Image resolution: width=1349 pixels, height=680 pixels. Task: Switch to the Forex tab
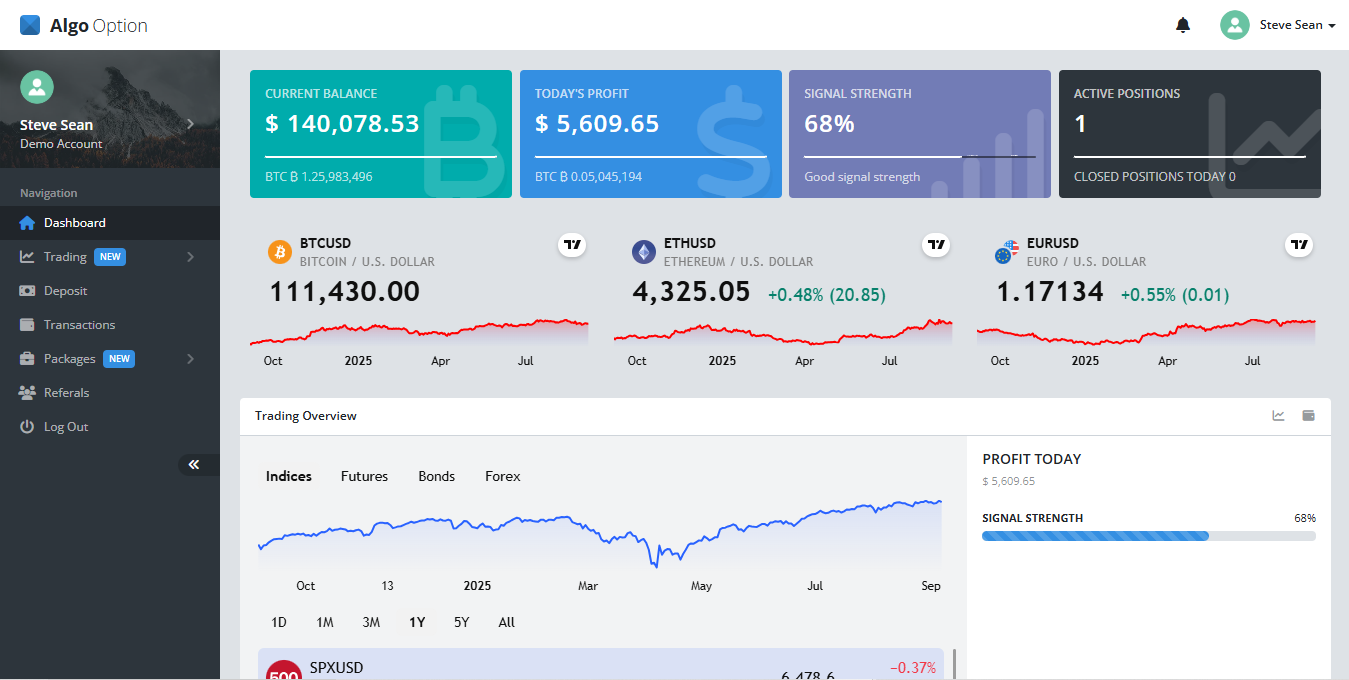pyautogui.click(x=502, y=476)
